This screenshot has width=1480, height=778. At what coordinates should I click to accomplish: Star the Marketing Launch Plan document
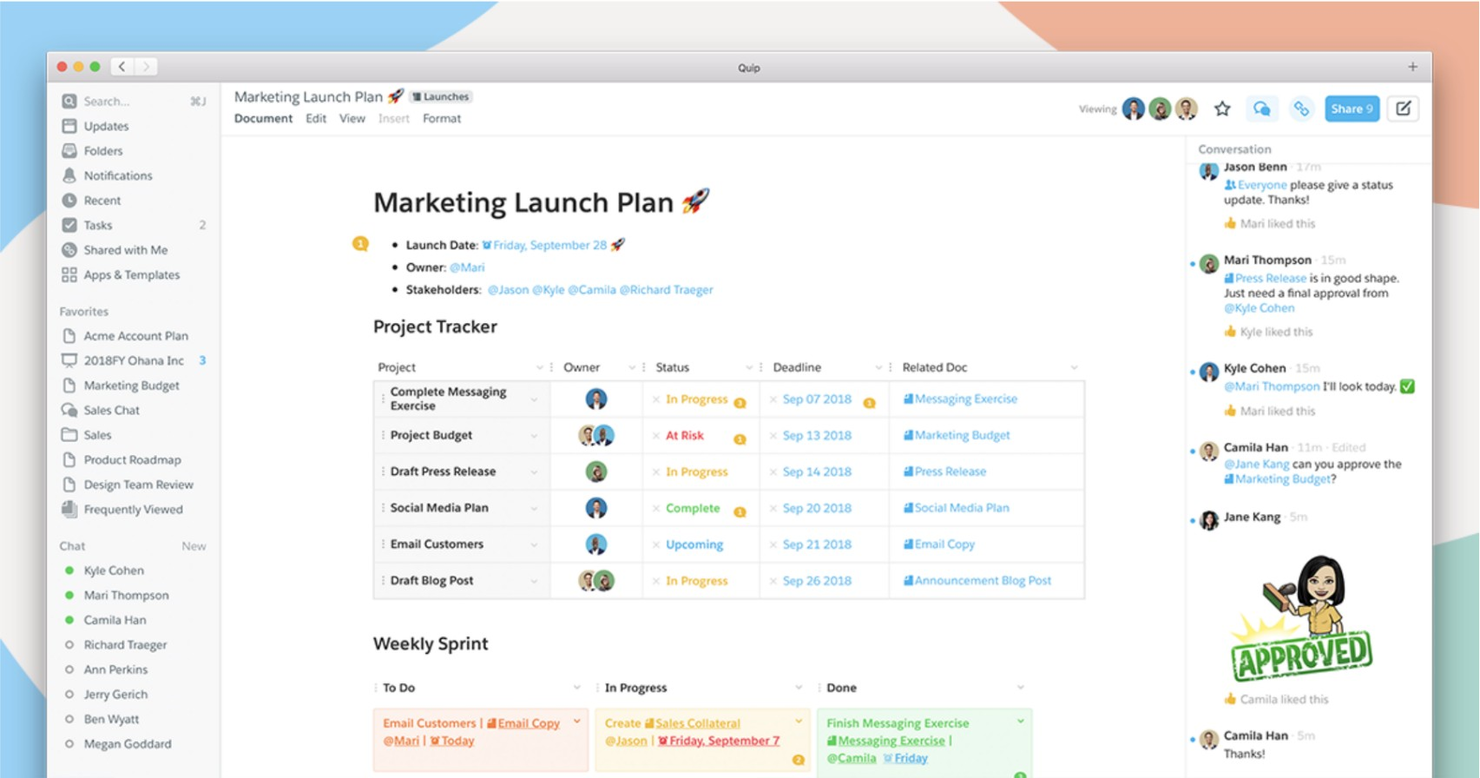[x=1222, y=108]
